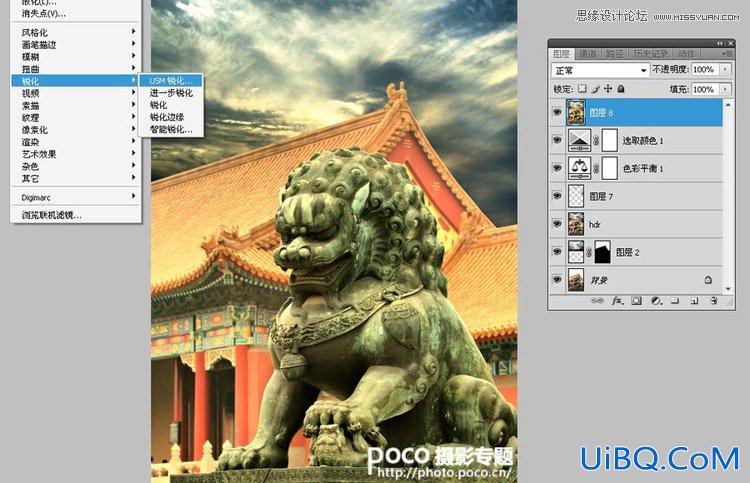Click the mask link icon on 选取颜色 1
Viewport: 750px width, 483px height.
click(x=596, y=141)
